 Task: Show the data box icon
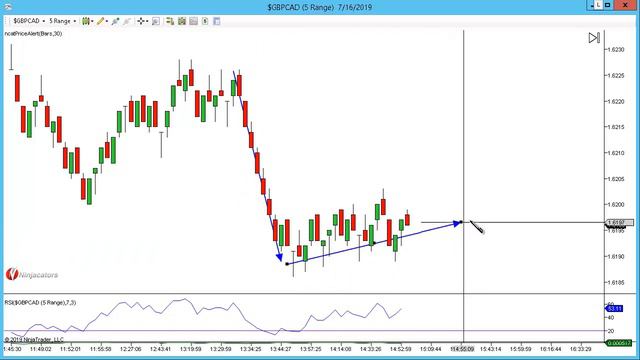156,21
